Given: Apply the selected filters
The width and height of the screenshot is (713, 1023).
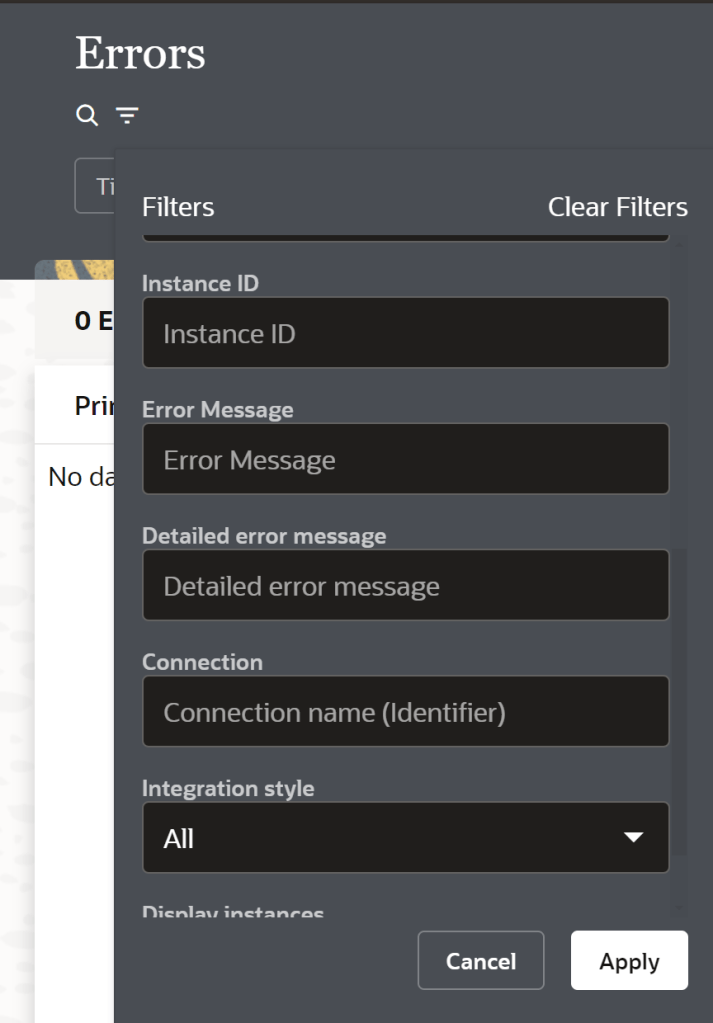Looking at the screenshot, I should 629,961.
